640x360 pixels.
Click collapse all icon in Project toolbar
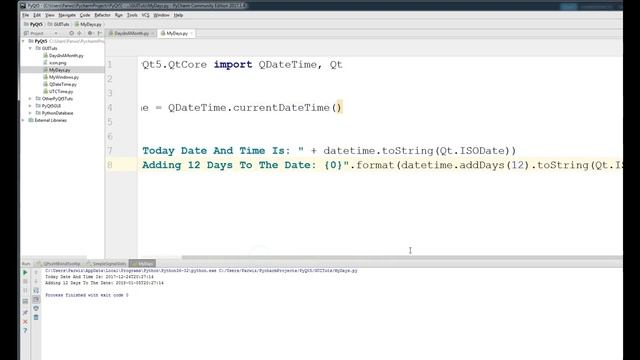(79, 33)
